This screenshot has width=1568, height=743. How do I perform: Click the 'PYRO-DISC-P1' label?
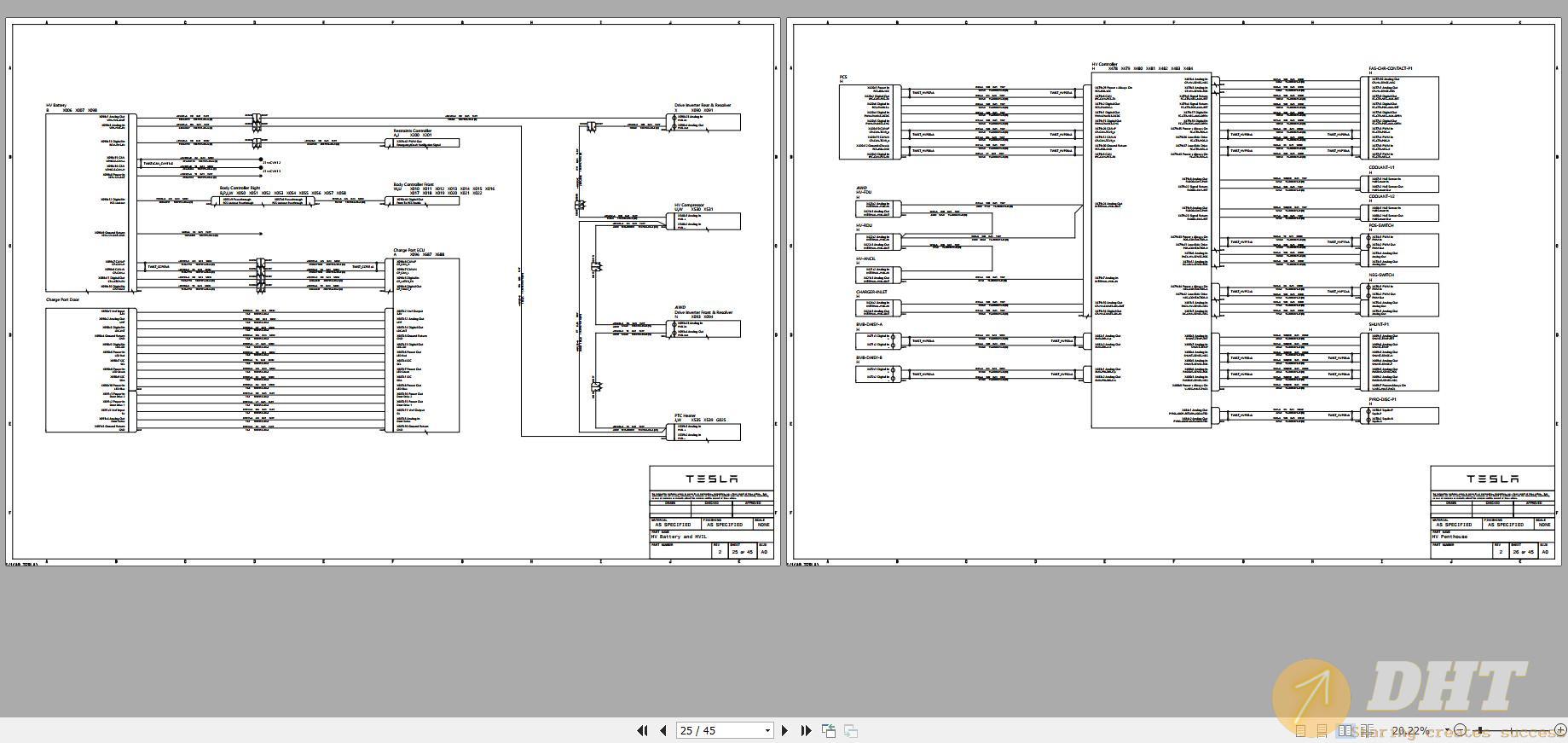point(1383,398)
